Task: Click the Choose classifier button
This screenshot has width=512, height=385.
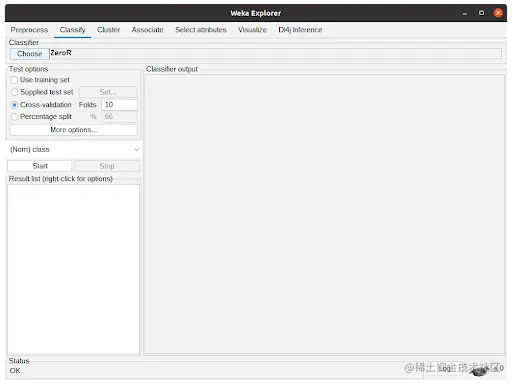Action: tap(30, 54)
